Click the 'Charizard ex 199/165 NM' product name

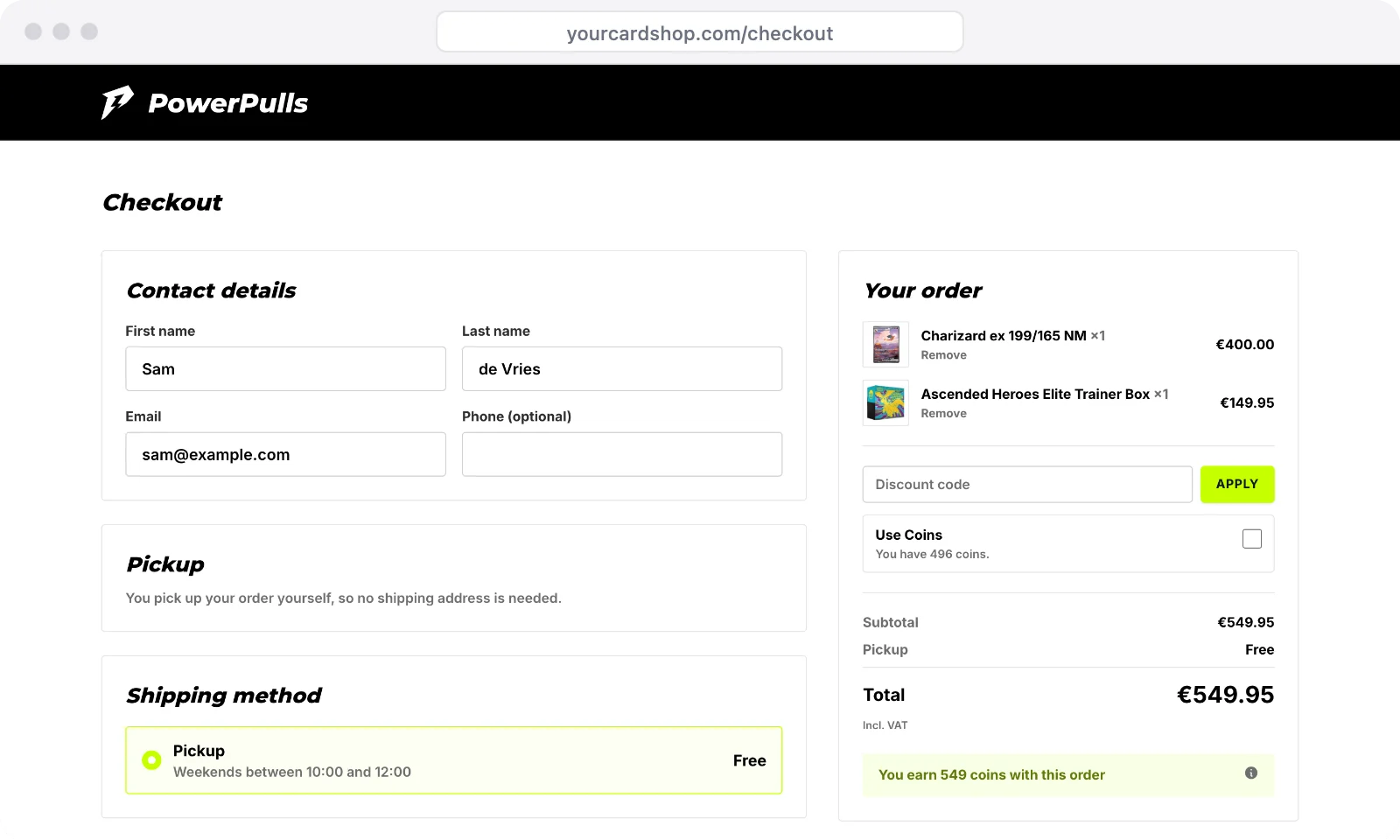coord(1004,336)
